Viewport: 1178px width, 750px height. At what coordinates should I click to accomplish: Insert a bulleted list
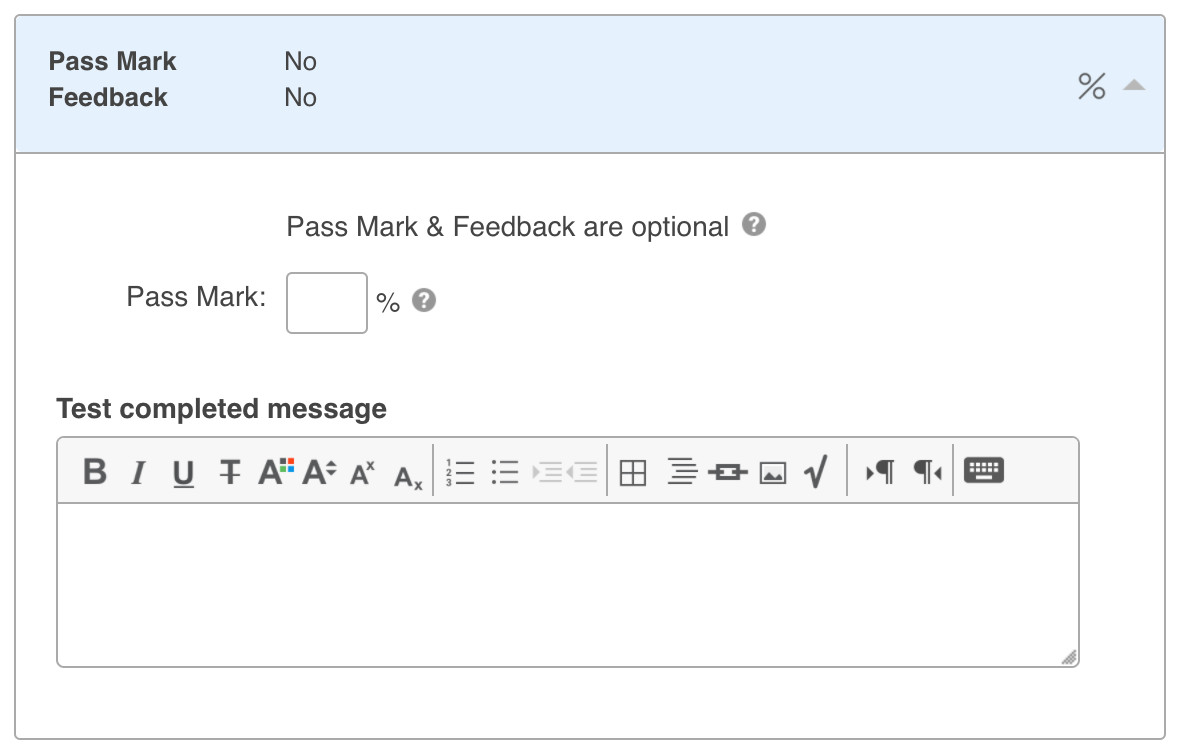[505, 472]
